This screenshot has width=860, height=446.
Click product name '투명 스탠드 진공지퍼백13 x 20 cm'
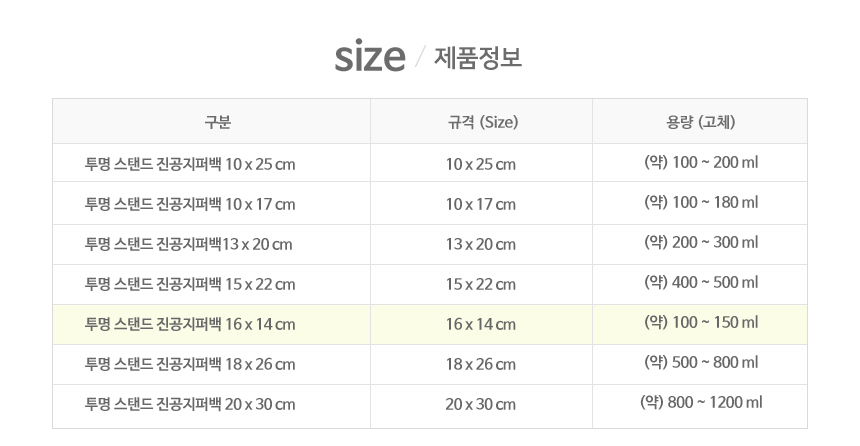pyautogui.click(x=189, y=244)
